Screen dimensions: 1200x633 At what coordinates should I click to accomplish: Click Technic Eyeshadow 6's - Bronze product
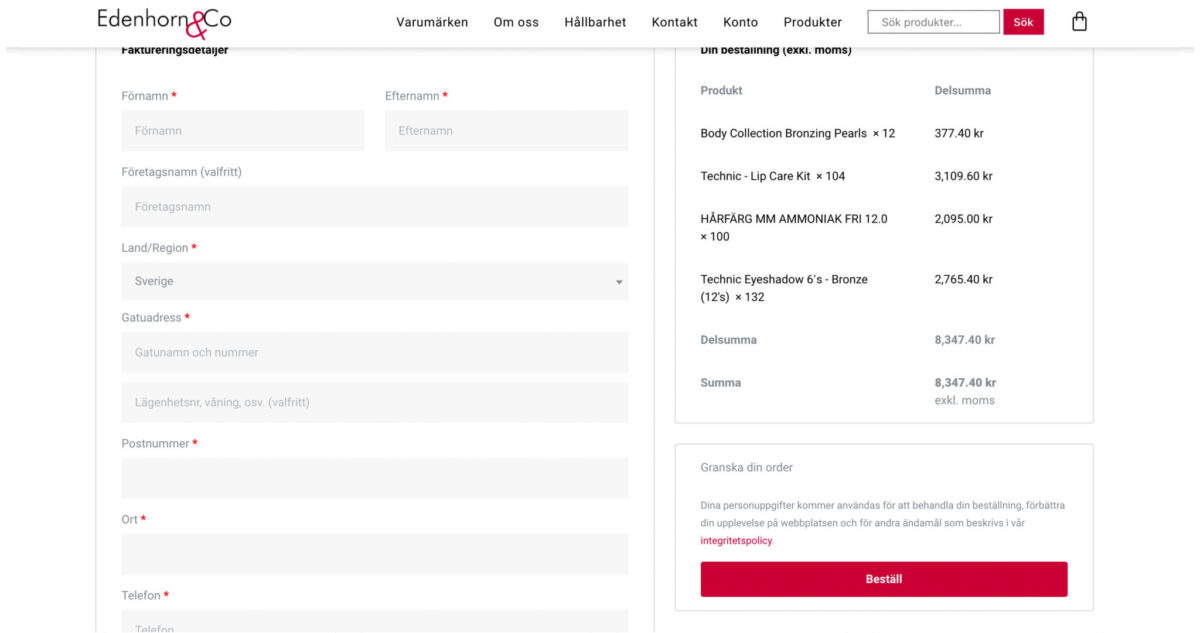(784, 289)
